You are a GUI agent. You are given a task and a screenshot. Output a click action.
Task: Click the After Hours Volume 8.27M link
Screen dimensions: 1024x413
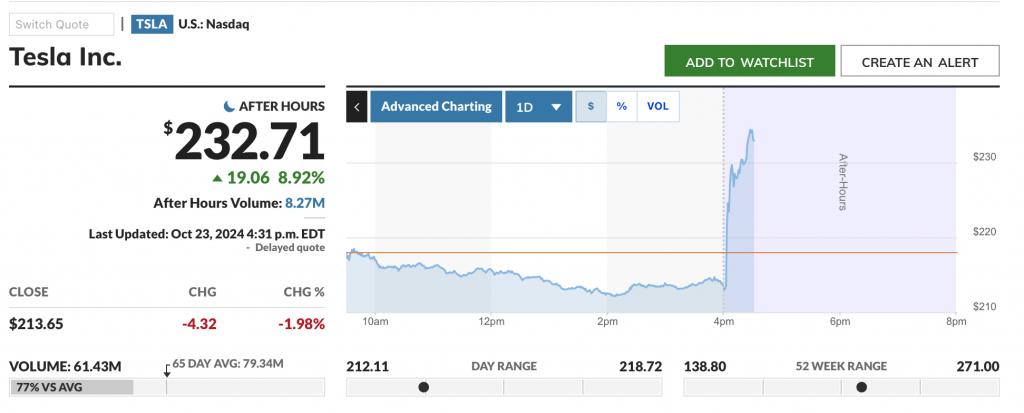(305, 203)
